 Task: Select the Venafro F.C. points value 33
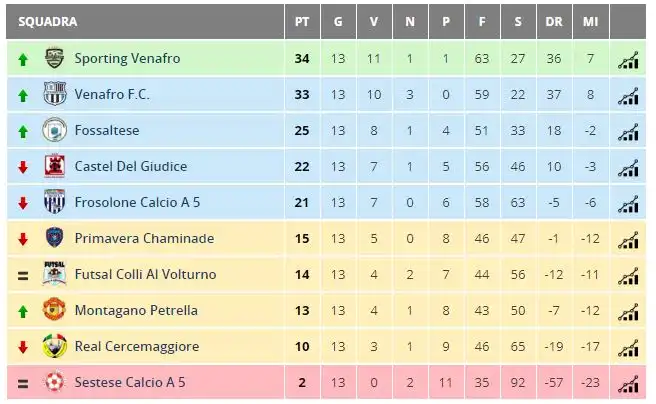tap(302, 95)
